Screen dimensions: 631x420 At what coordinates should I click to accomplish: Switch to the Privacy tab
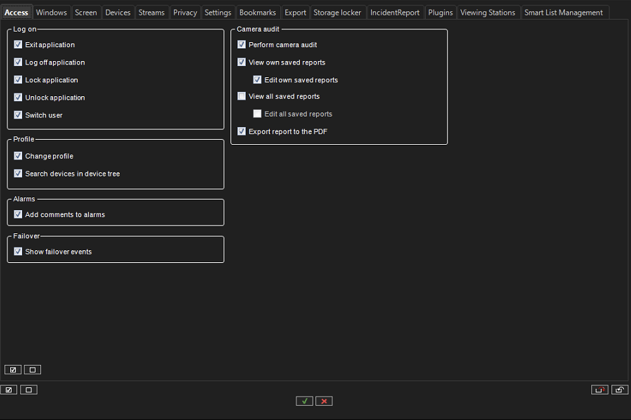point(185,12)
